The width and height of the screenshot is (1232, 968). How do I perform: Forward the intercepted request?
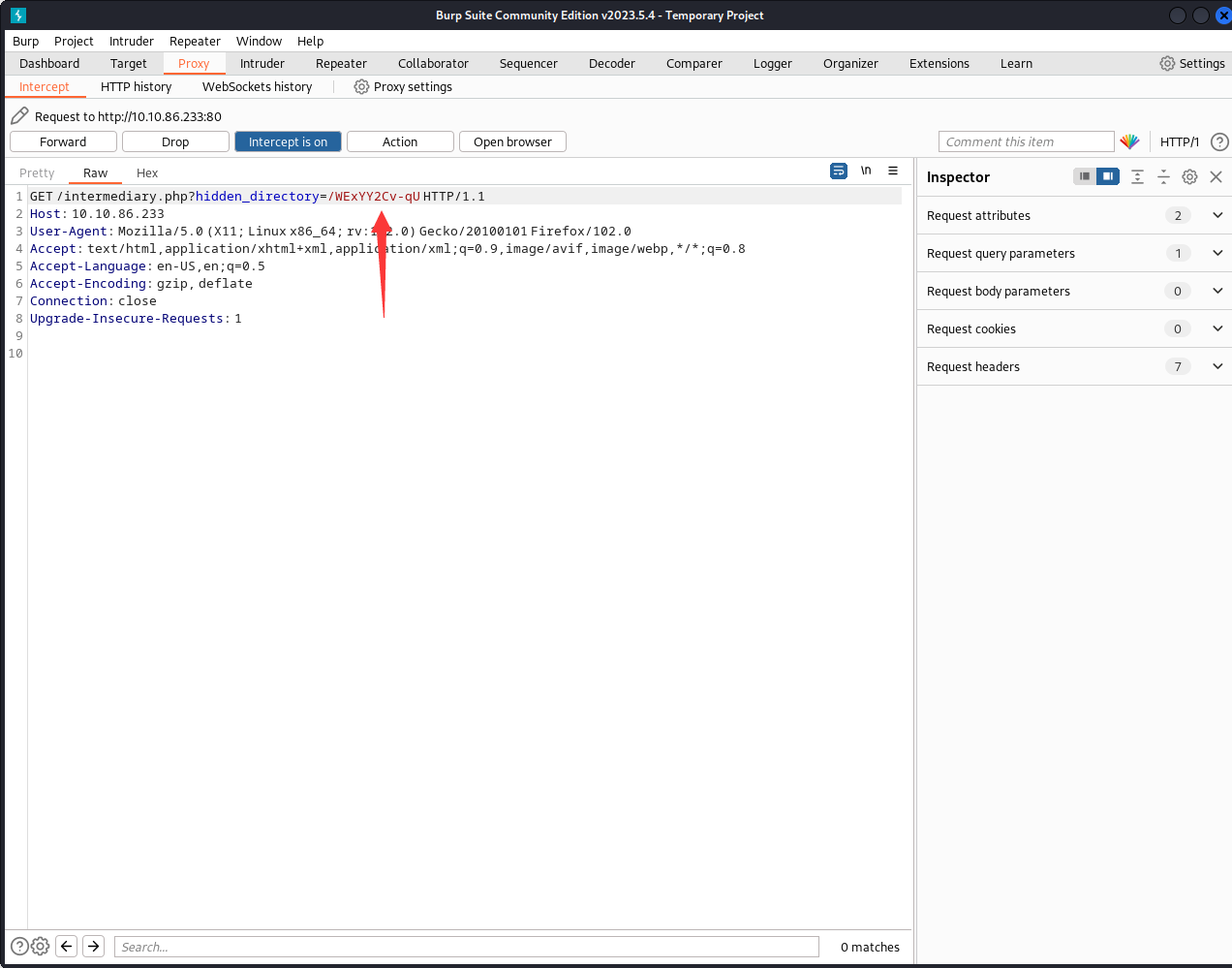tap(63, 141)
